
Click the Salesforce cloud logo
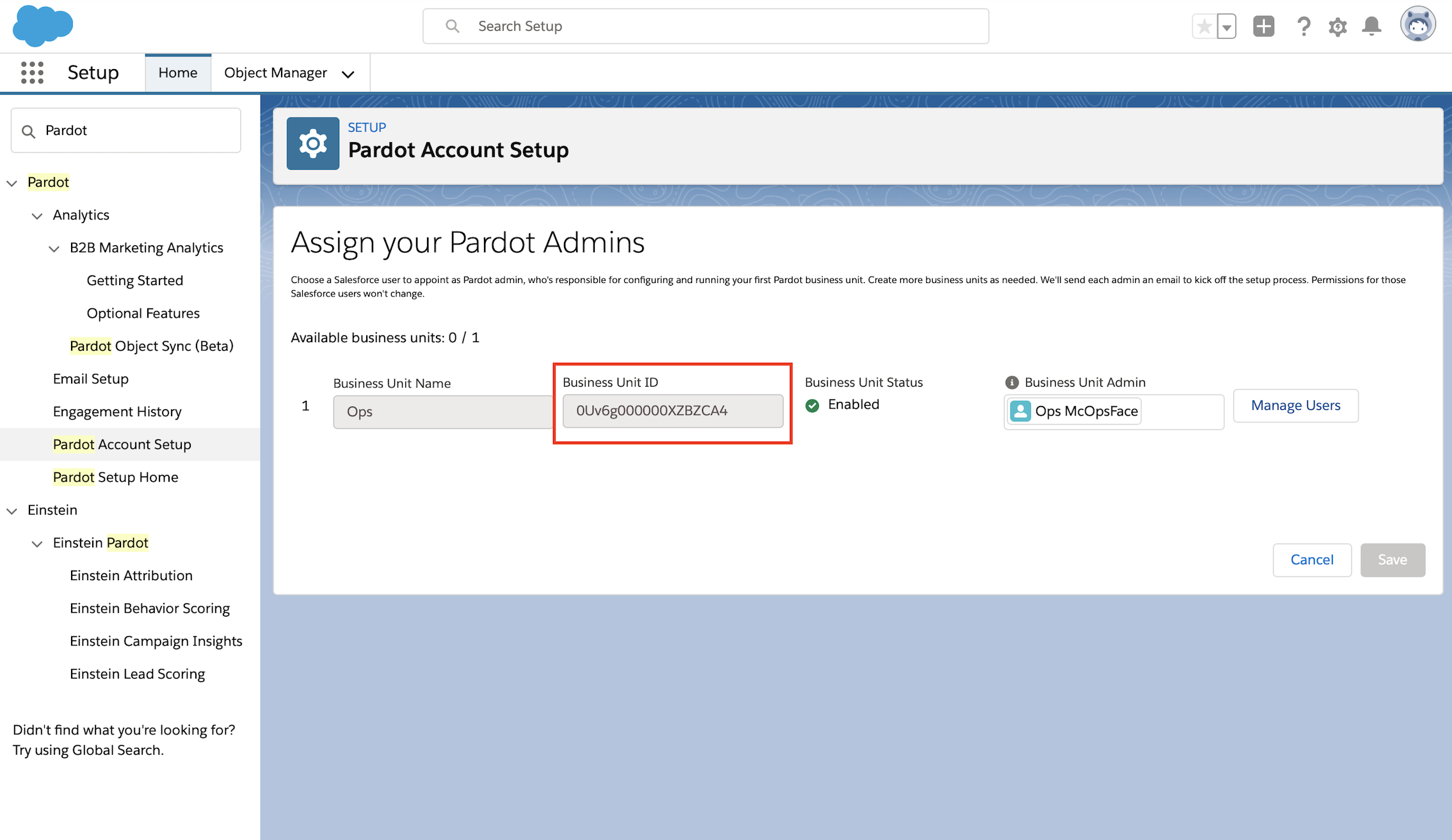[x=43, y=26]
